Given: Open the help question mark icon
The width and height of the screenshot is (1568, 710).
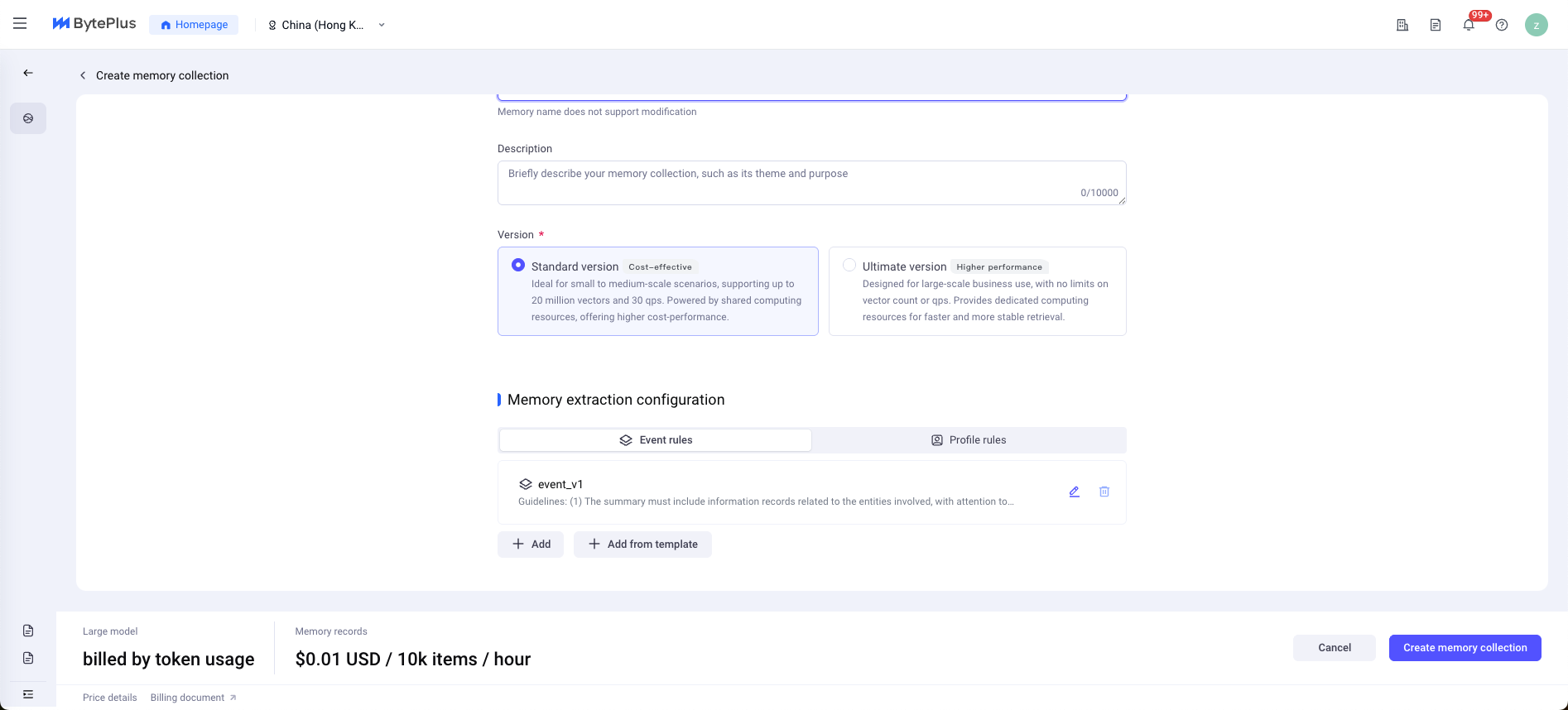Looking at the screenshot, I should (1502, 25).
